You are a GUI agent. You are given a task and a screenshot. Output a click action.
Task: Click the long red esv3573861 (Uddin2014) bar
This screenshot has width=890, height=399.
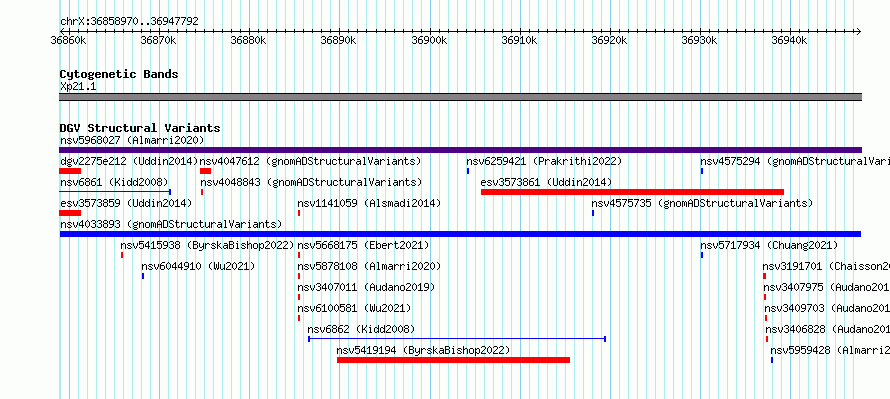(632, 192)
